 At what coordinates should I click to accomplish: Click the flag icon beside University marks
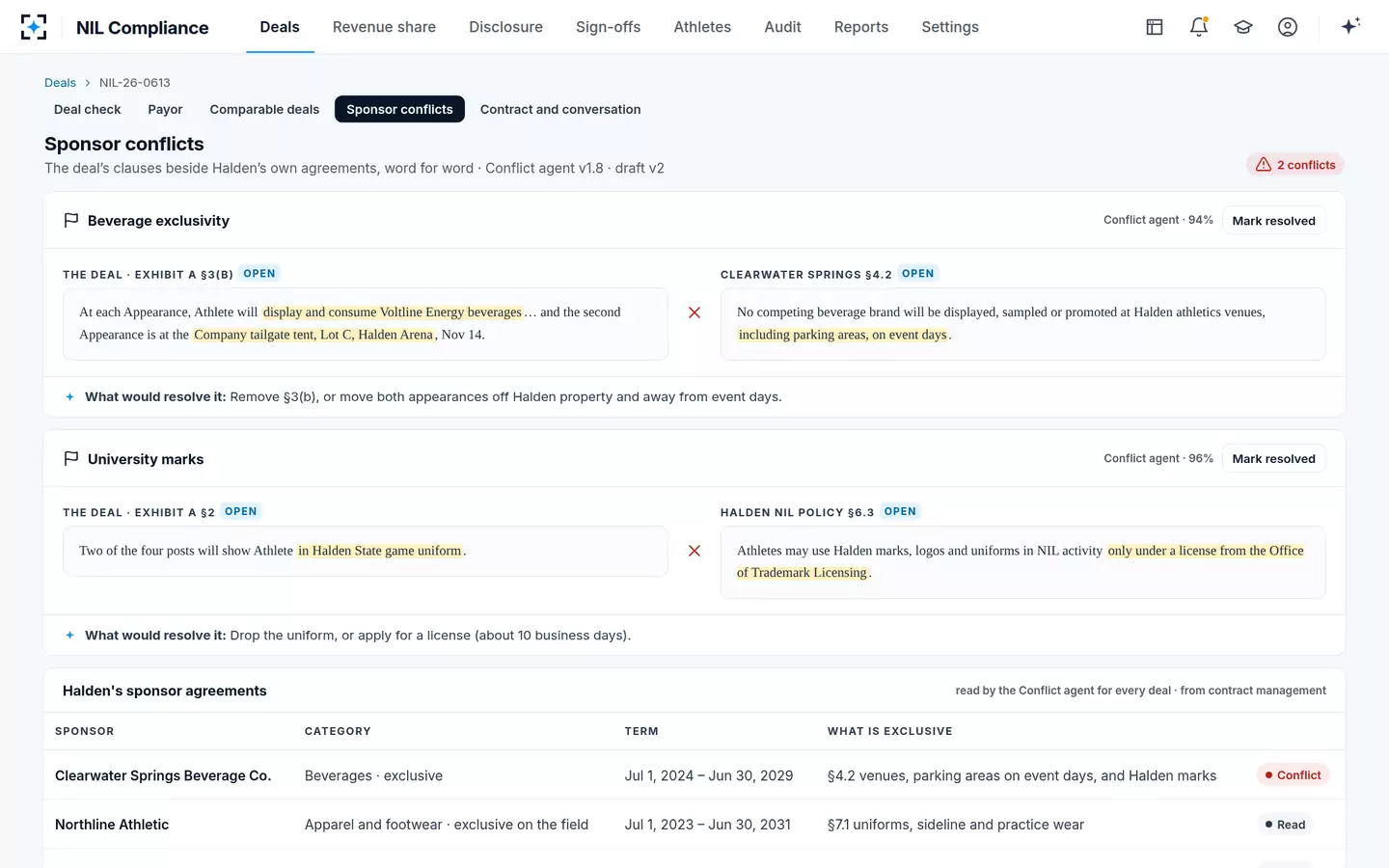pos(70,458)
